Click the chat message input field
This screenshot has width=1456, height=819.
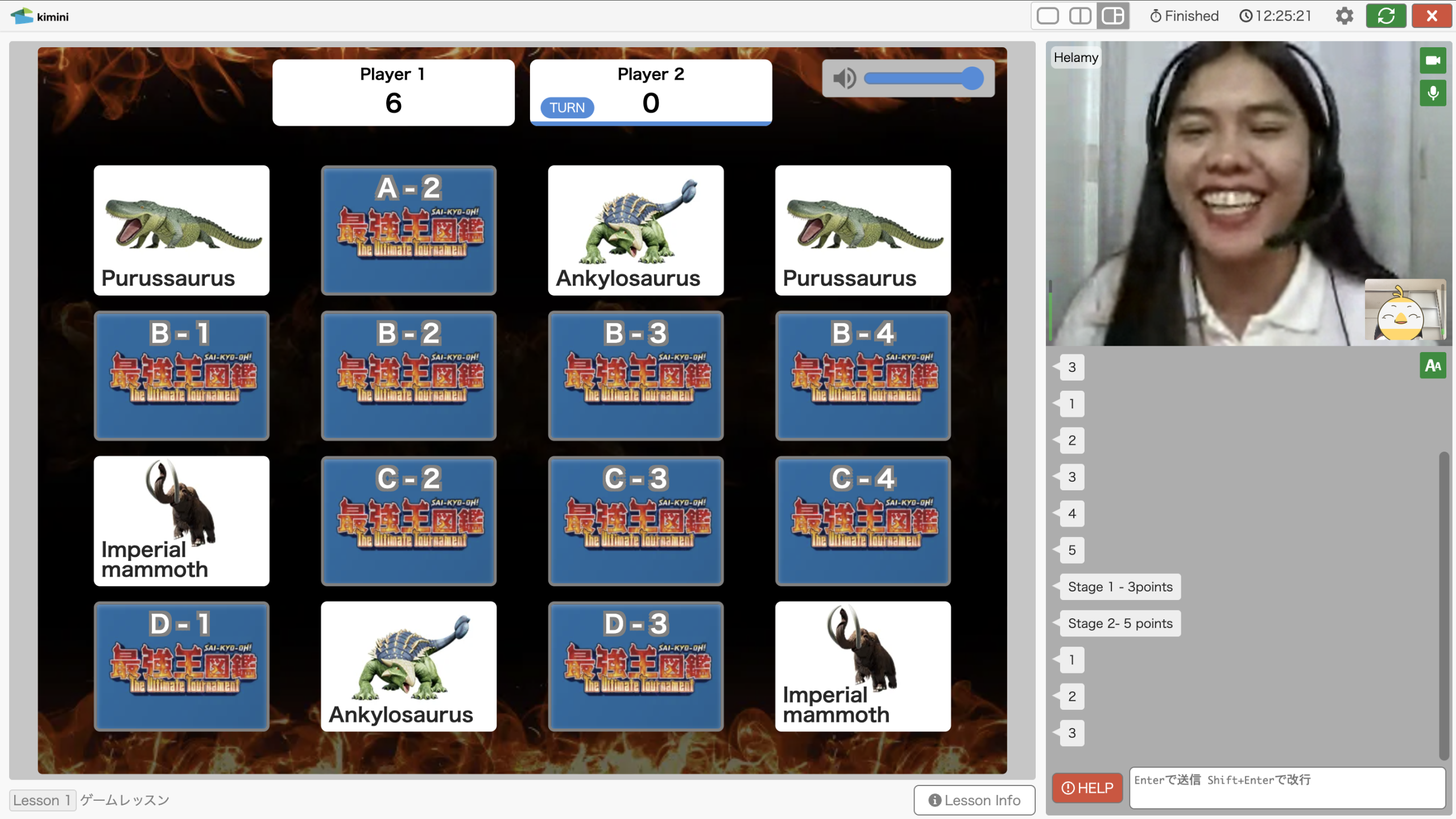(1287, 788)
